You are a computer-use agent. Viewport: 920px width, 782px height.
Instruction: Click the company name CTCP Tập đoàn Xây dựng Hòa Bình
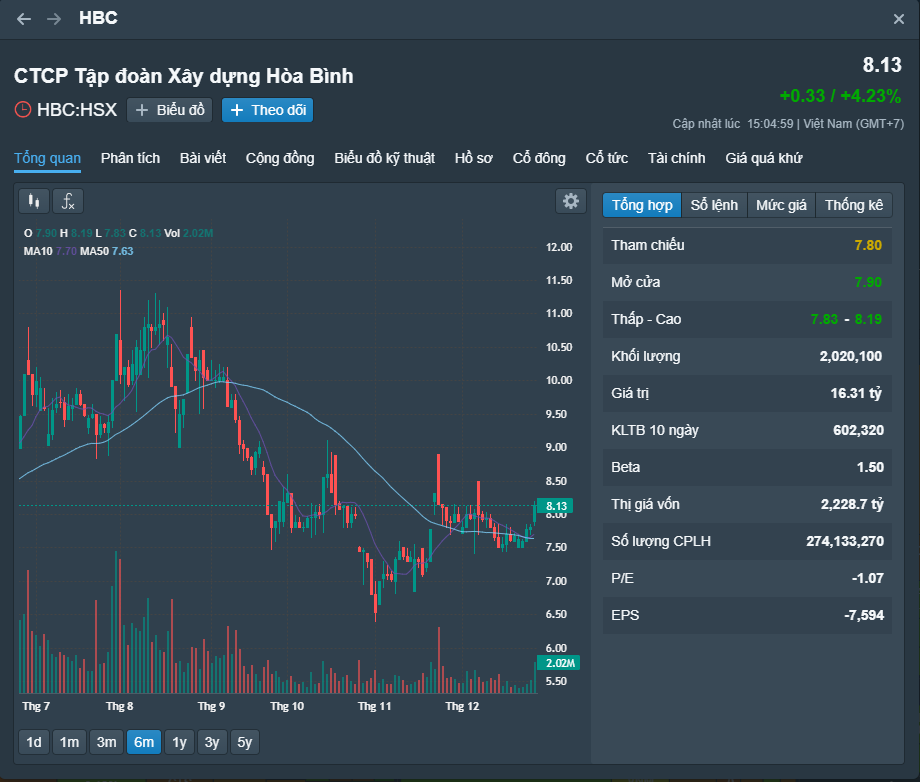184,76
